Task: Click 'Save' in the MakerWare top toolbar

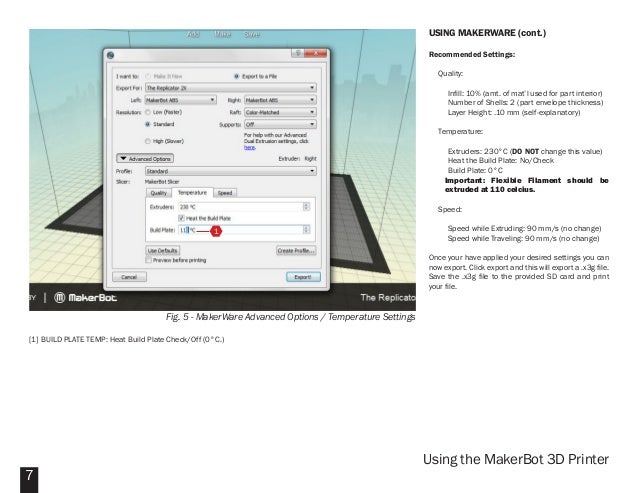Action: 252,35
